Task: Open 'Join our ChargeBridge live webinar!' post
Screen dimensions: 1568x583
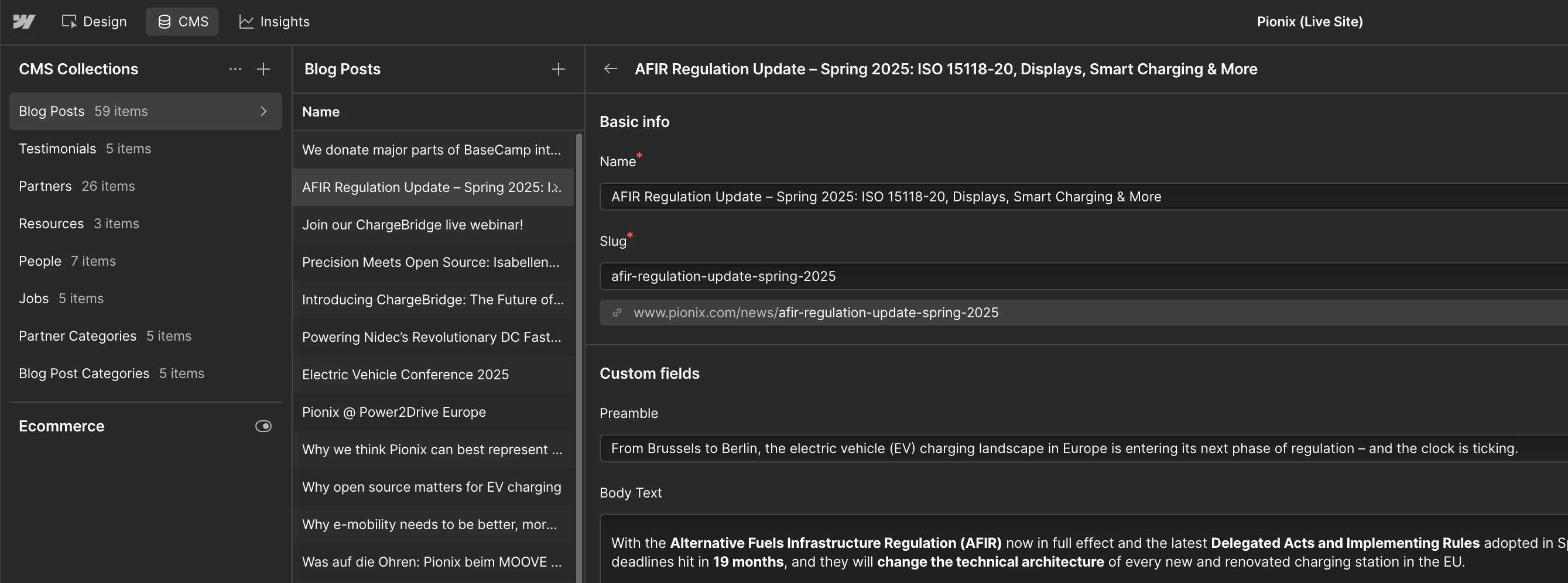Action: pos(433,225)
